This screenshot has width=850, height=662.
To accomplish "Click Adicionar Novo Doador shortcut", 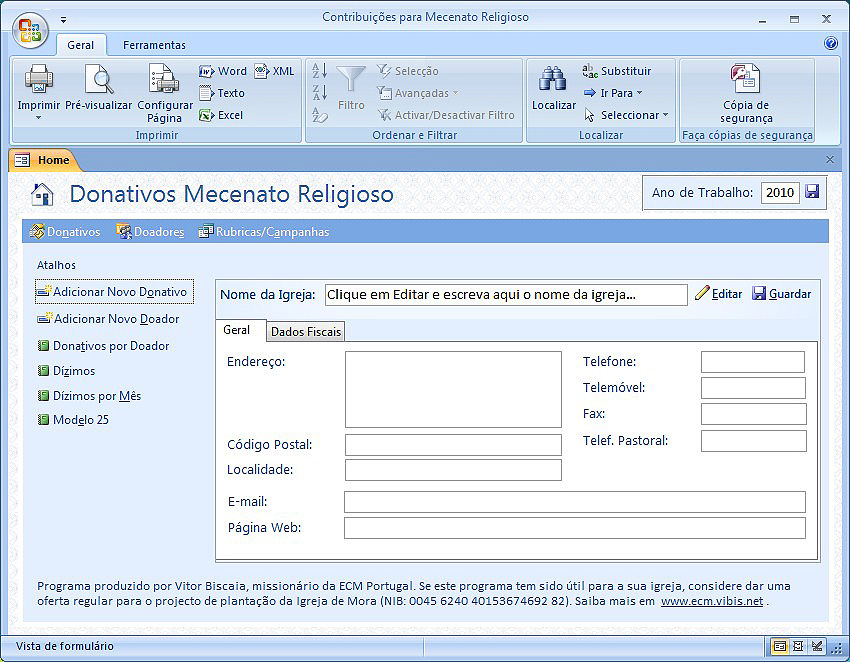I will coord(108,319).
